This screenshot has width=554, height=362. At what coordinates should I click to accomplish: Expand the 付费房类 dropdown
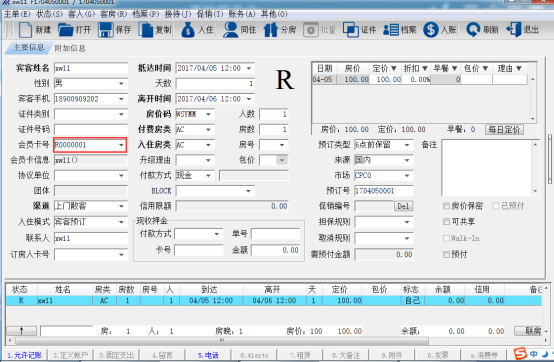pyautogui.click(x=208, y=130)
